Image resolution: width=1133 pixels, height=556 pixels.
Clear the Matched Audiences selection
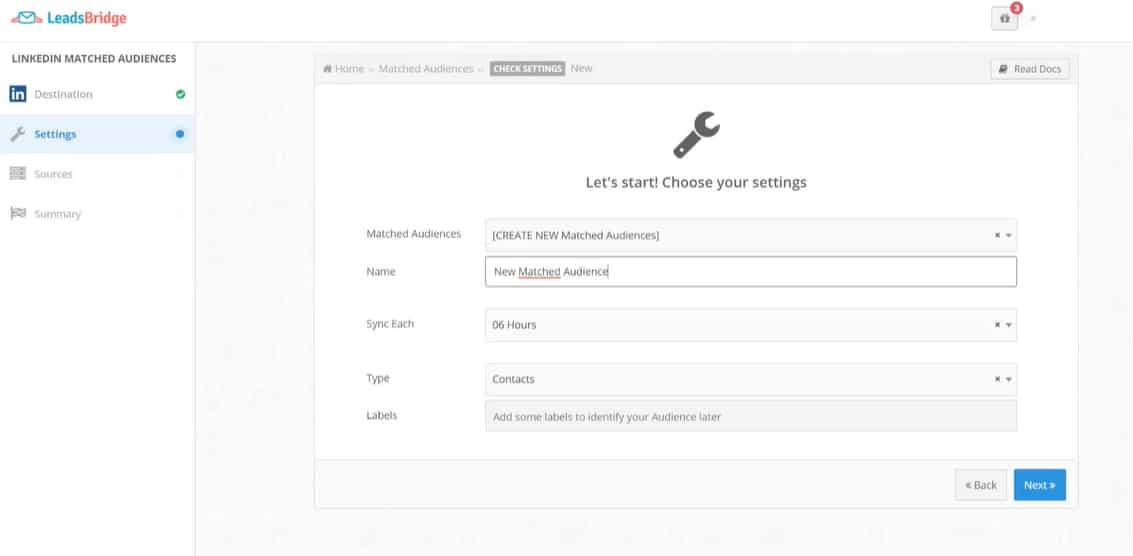(997, 235)
